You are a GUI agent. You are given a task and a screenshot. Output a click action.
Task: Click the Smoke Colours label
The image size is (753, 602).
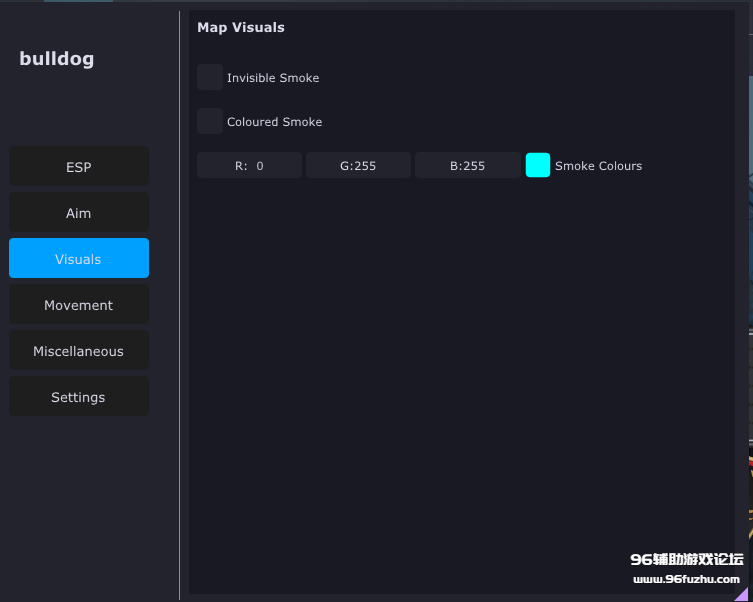(598, 166)
